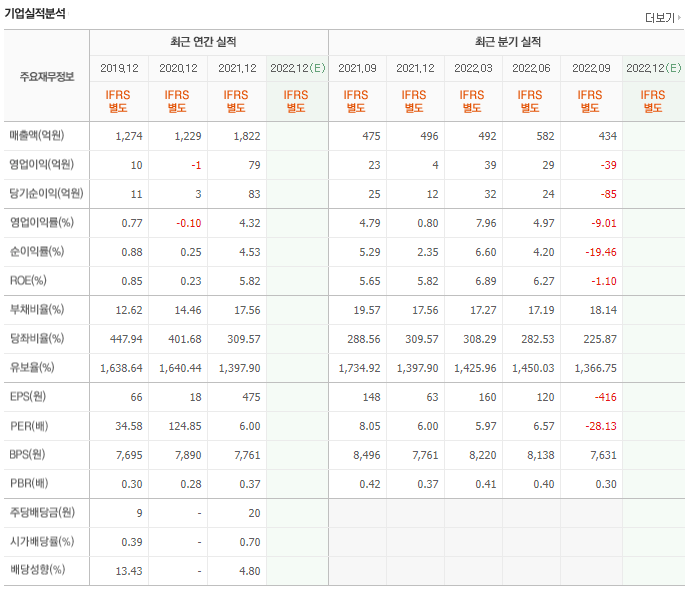The image size is (692, 589).
Task: Click the PBR value 0.42
Action: [370, 484]
